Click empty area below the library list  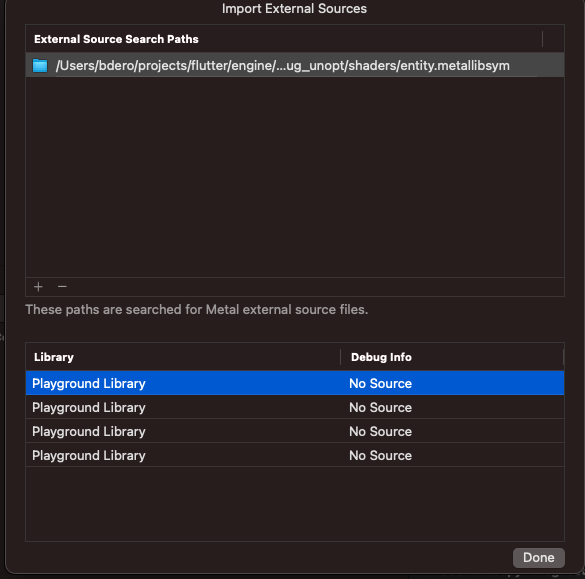click(295, 504)
